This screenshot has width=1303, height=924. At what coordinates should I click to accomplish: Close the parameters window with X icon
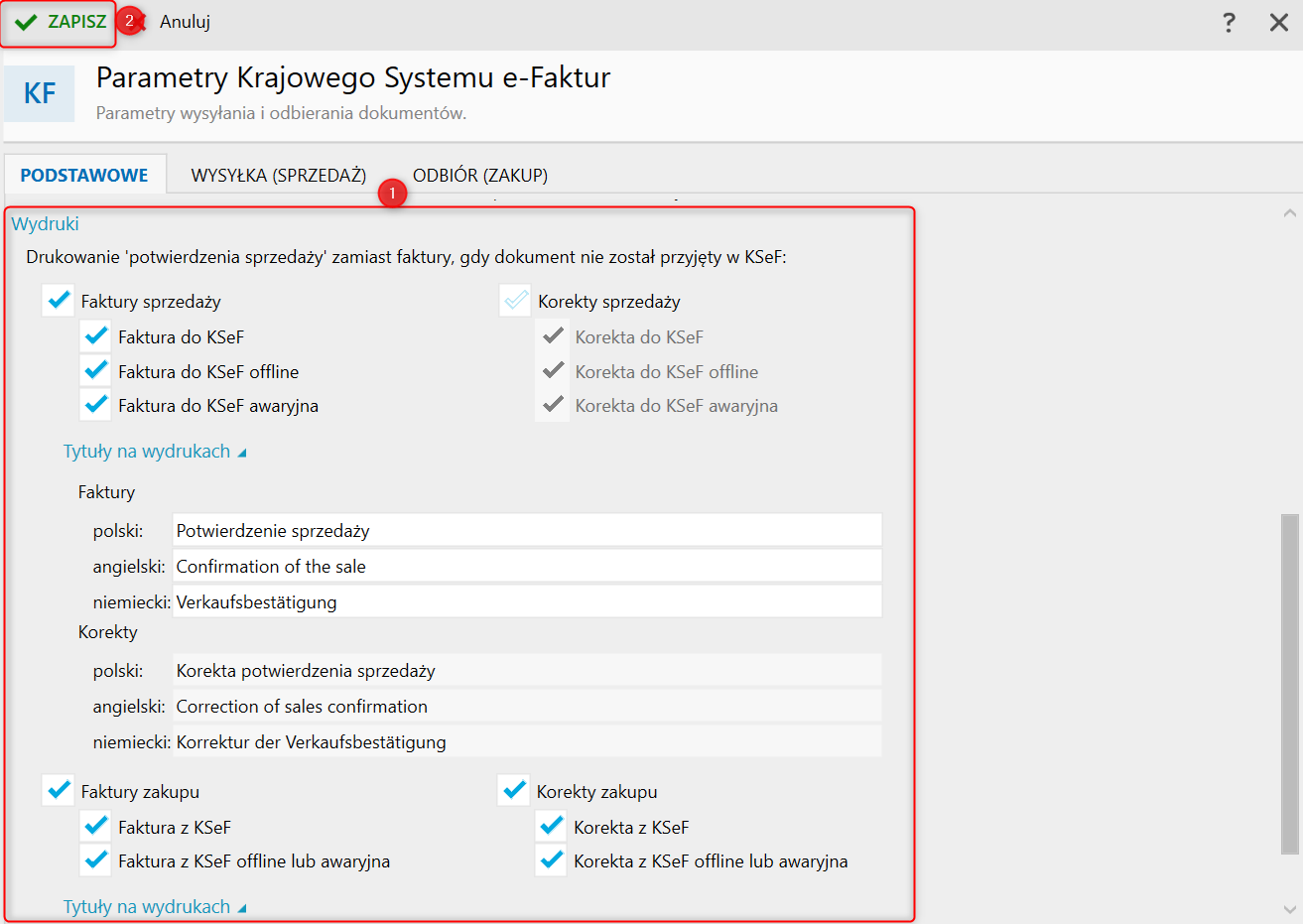click(x=1279, y=23)
